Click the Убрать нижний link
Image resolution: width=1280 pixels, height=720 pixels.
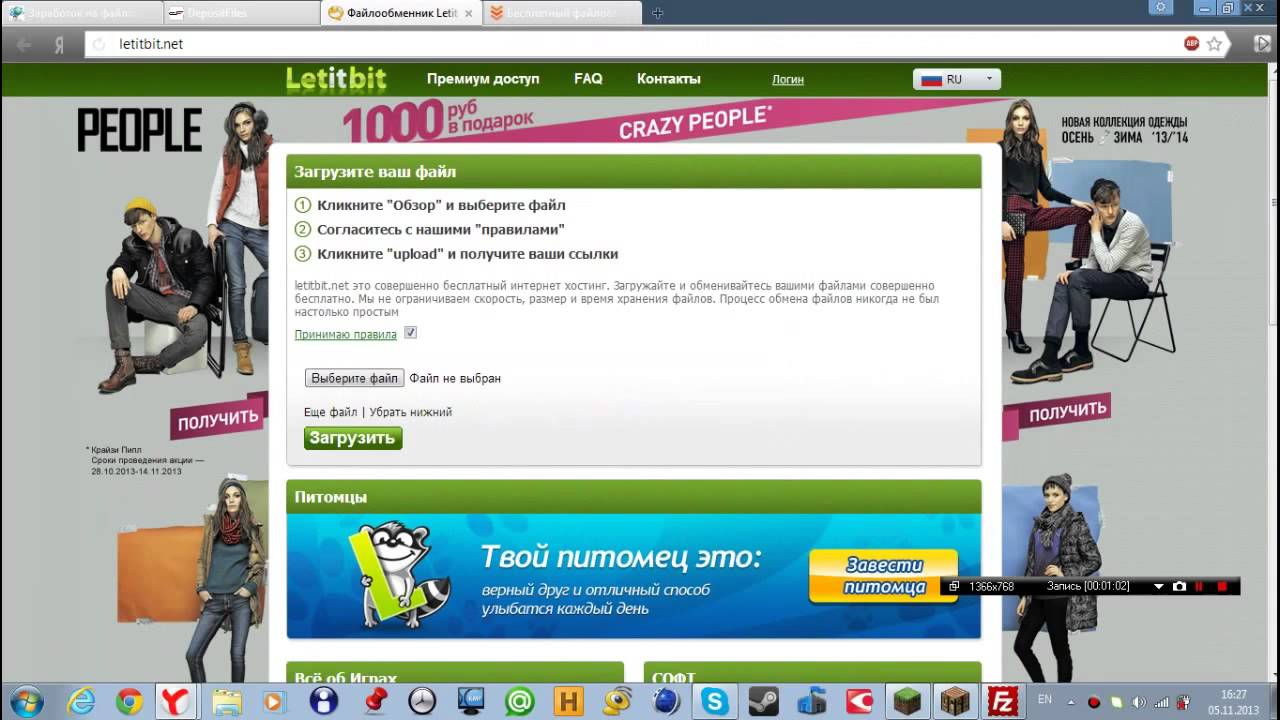[411, 412]
